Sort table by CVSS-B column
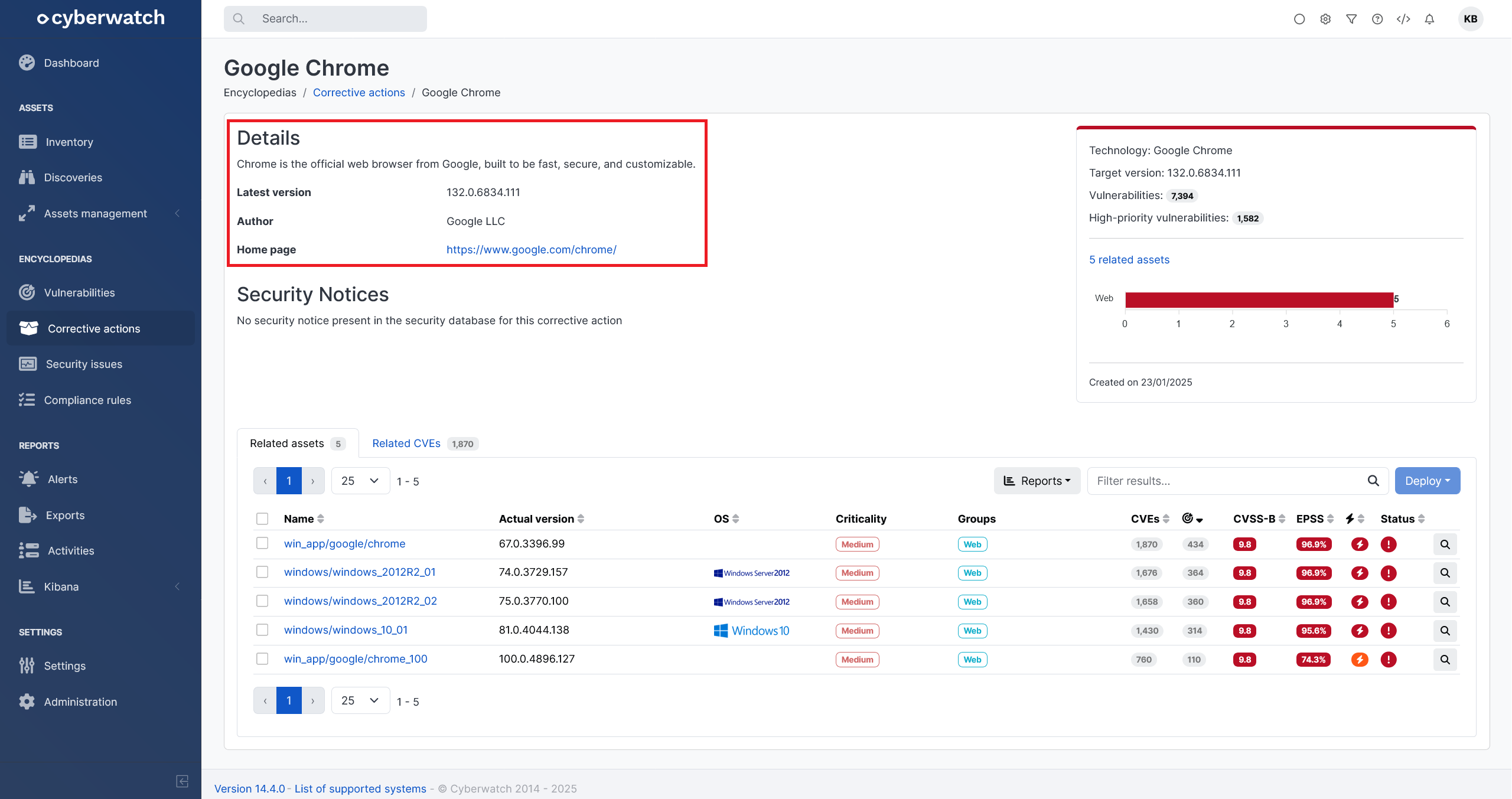Screen dimensions: 1512x799 pos(1259,518)
